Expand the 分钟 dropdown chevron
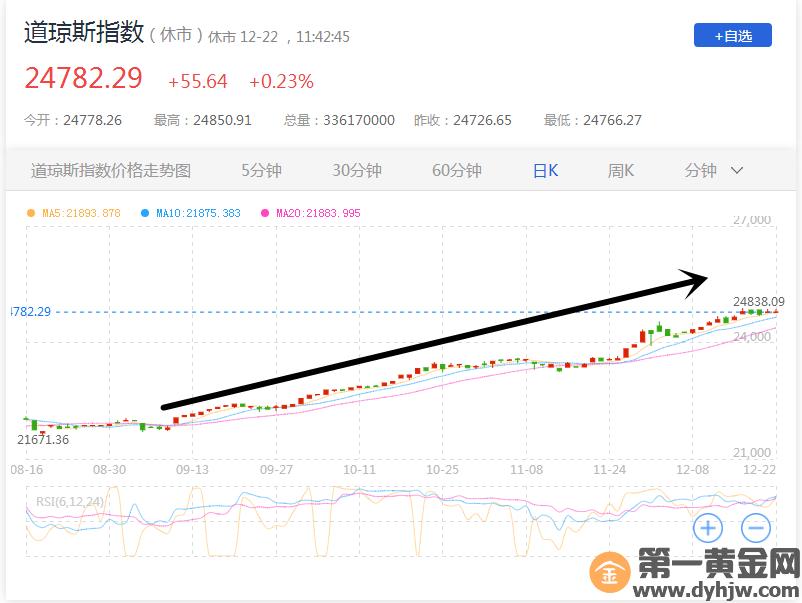 (x=737, y=171)
